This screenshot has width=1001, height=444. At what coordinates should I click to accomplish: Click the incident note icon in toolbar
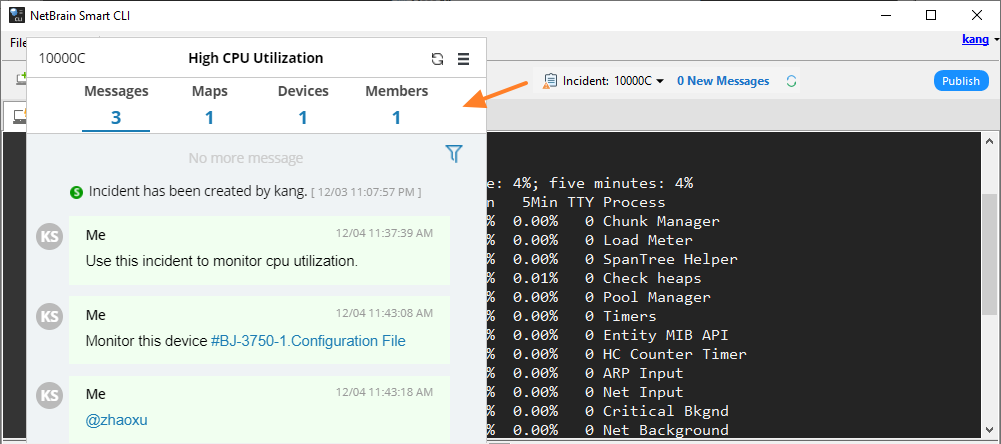(550, 81)
